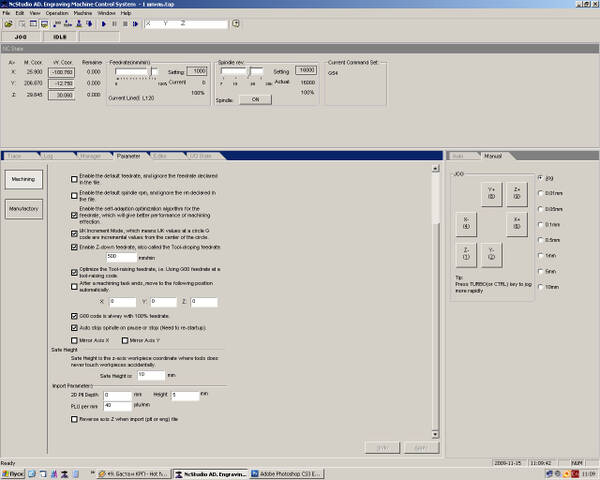Screen dimensions: 600x480
Task: Click the Z-down feedrate 500 input field
Action: pos(121,257)
